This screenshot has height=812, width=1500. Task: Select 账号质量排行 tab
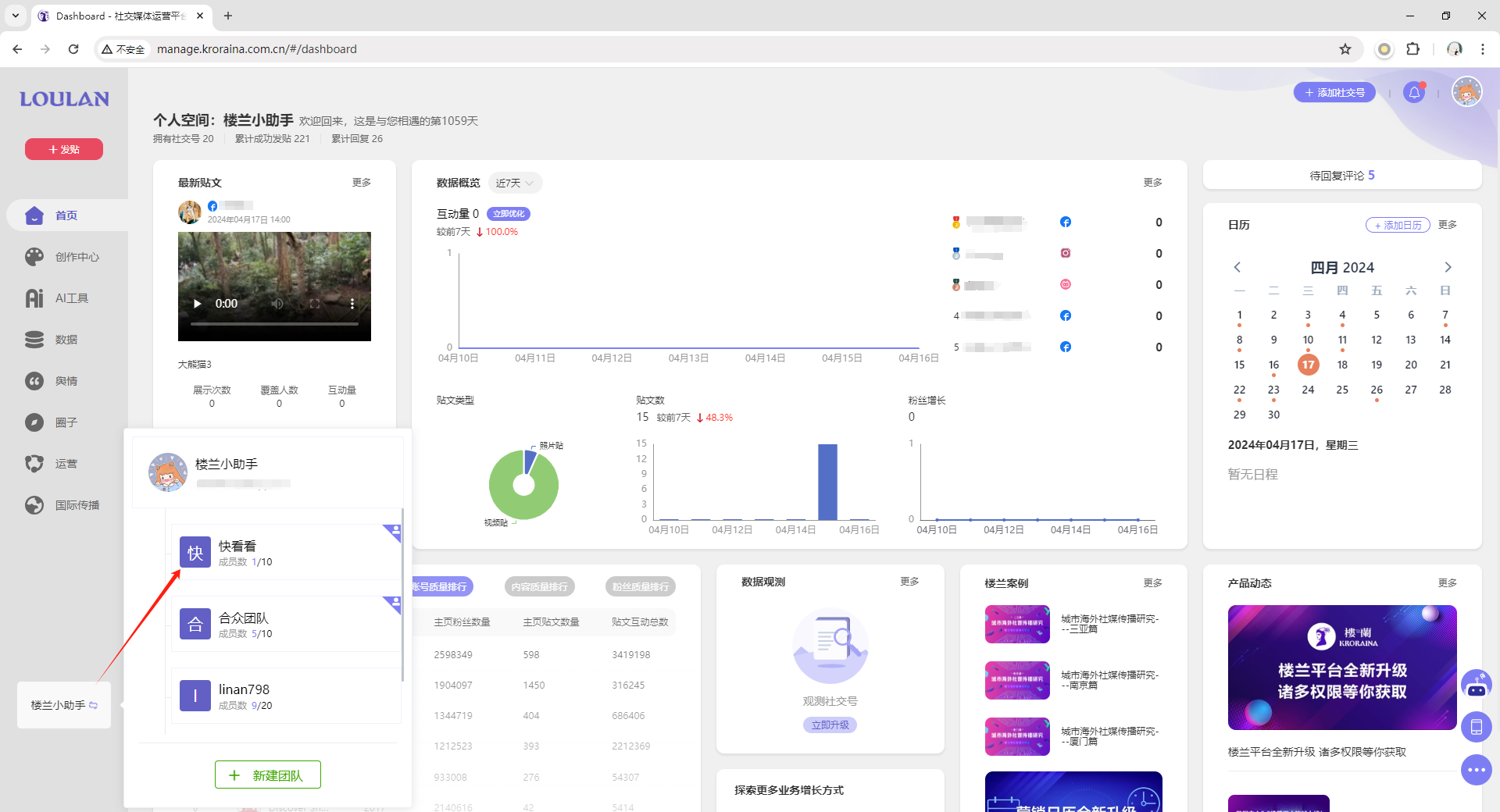pyautogui.click(x=441, y=586)
